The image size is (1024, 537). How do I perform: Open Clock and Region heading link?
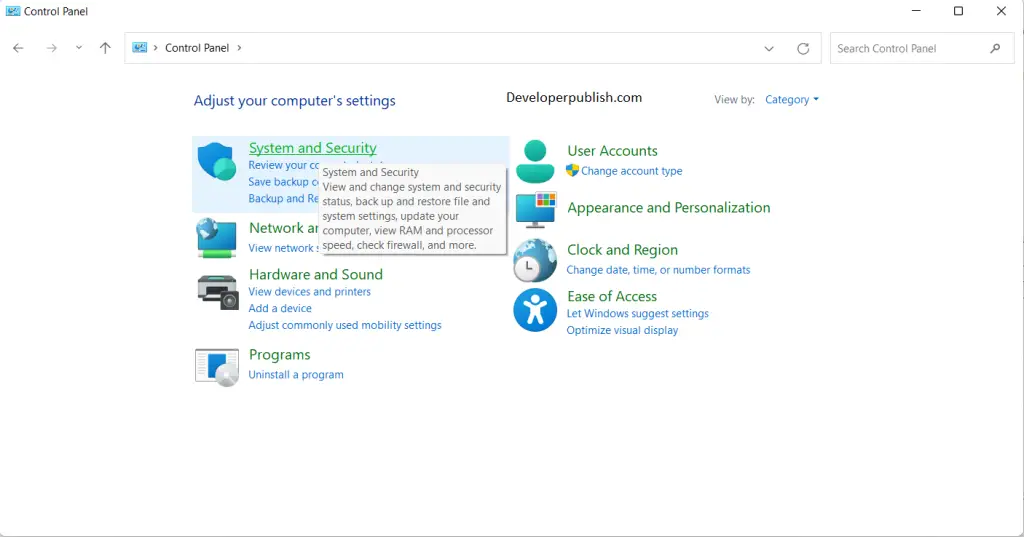(622, 250)
